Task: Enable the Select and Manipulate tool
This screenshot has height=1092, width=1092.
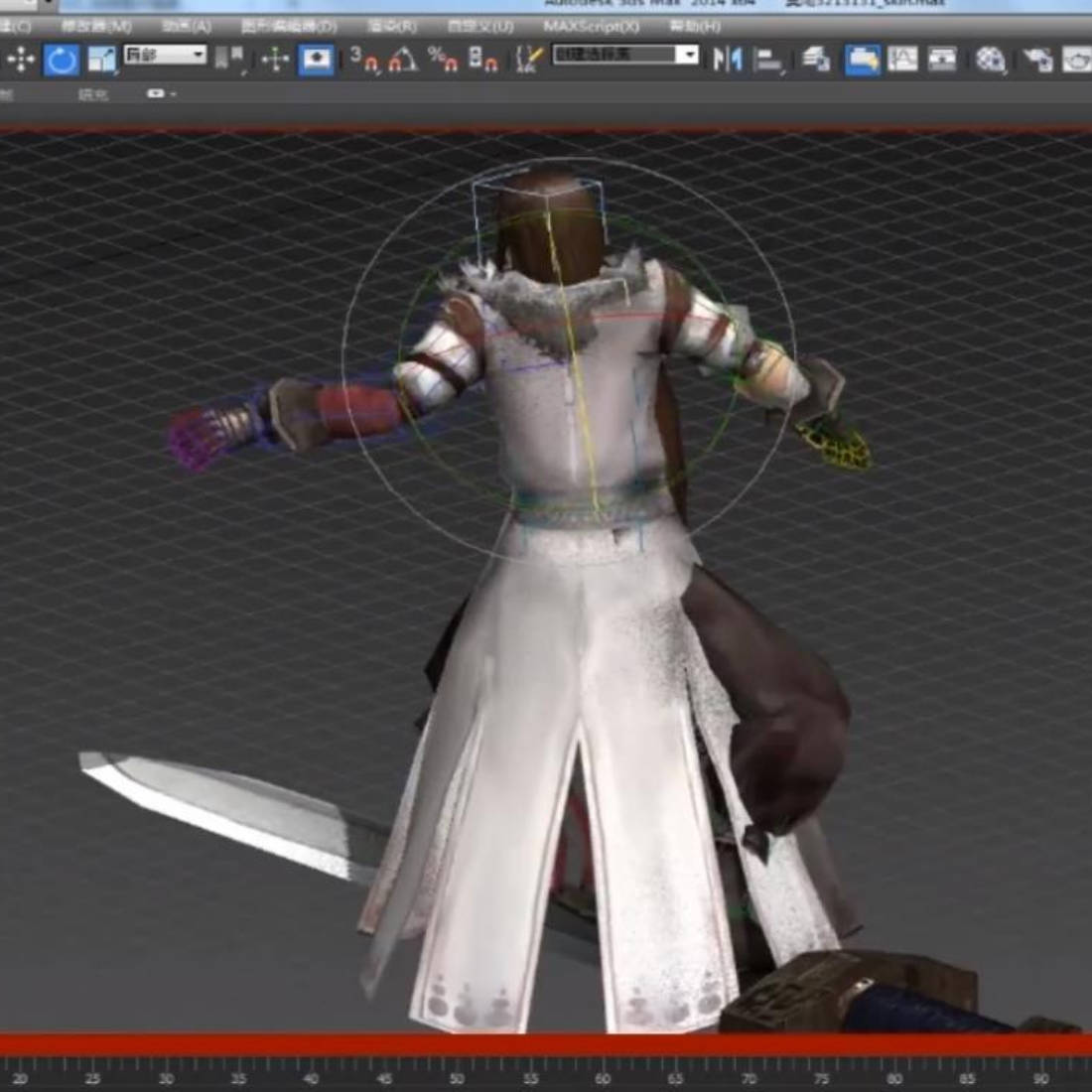Action: [276, 60]
